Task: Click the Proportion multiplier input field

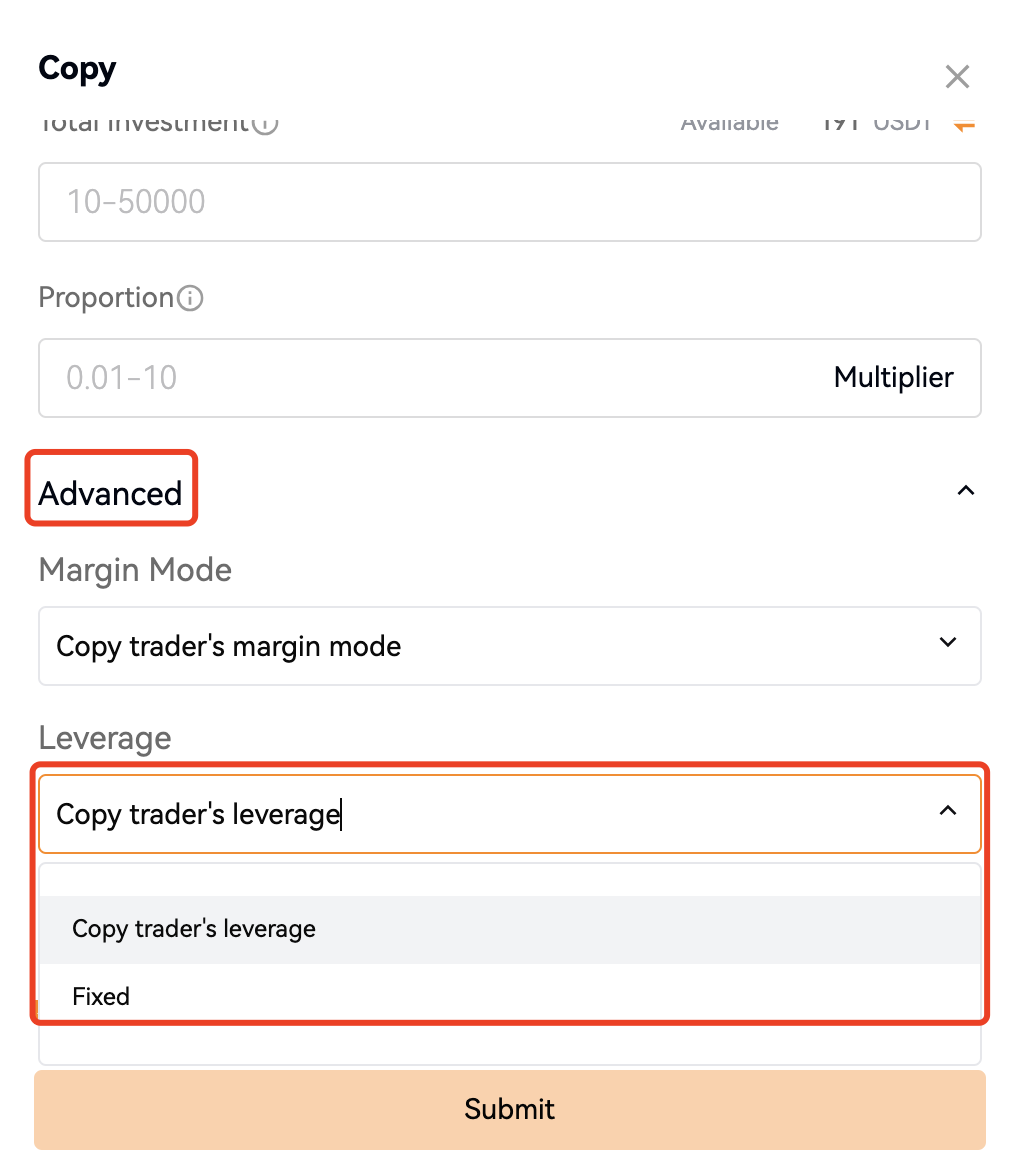Action: tap(430, 378)
